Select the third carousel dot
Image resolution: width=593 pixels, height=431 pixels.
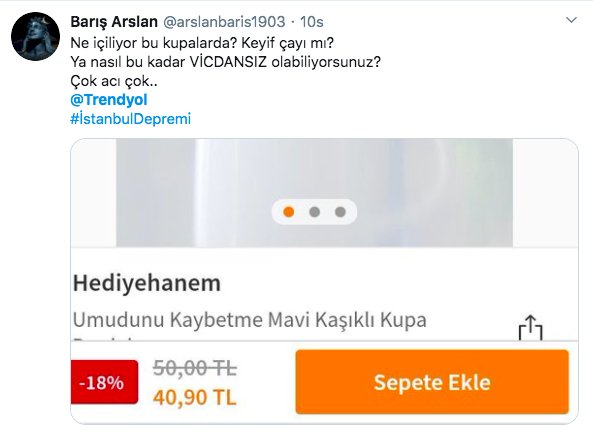coord(340,212)
